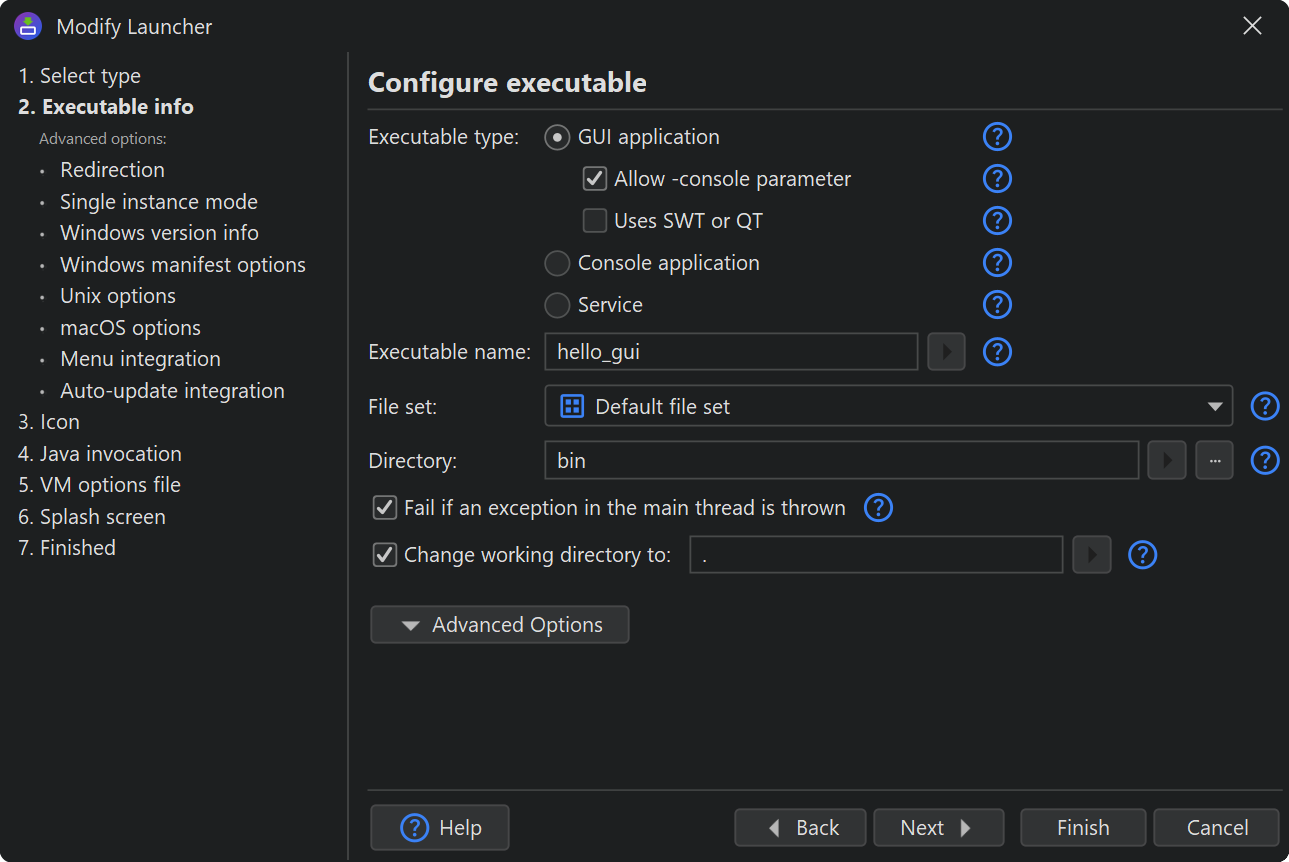This screenshot has width=1289, height=862.
Task: Open help for main thread exception option
Action: point(878,508)
